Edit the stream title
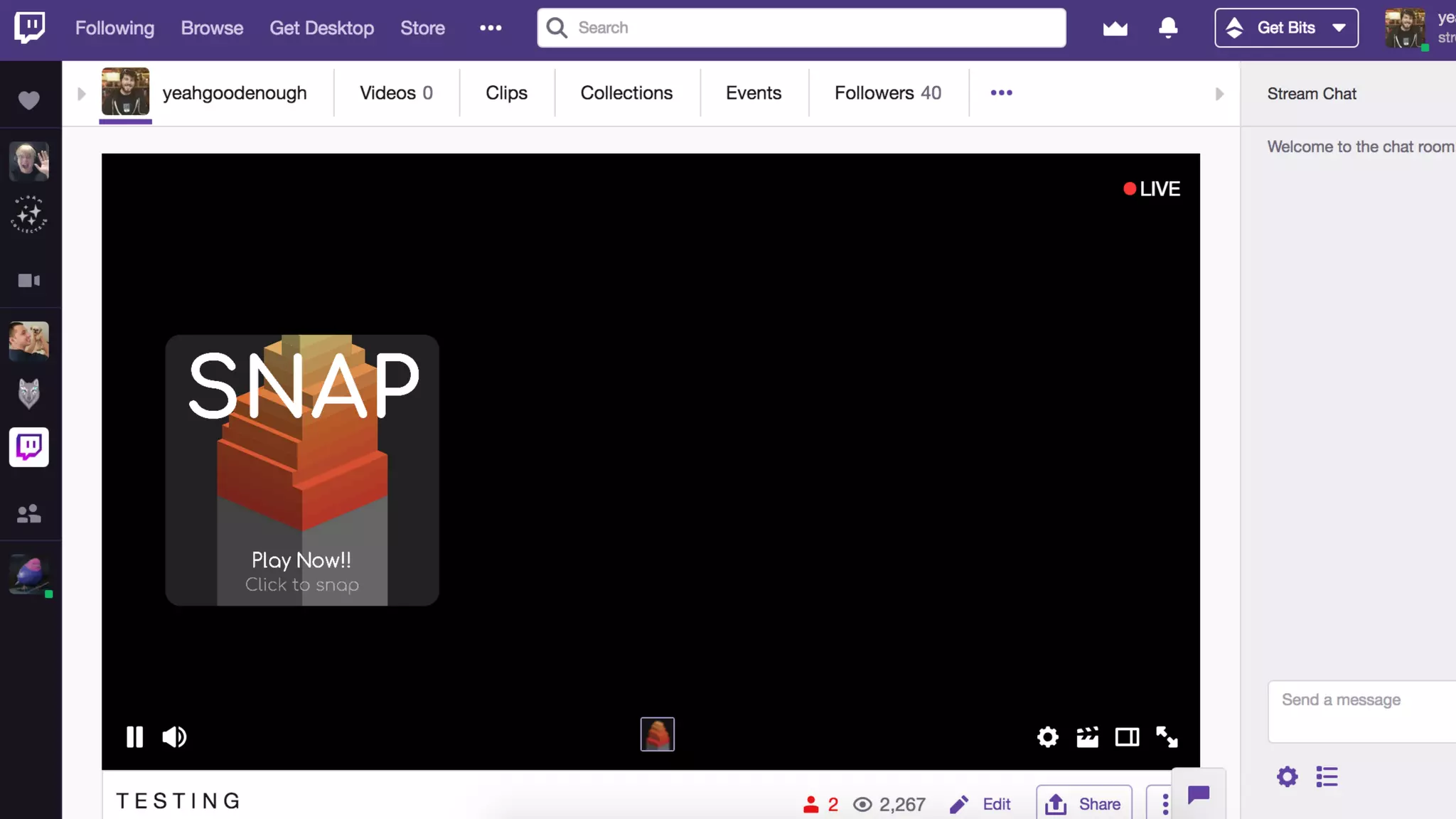This screenshot has width=1456, height=819. click(x=980, y=803)
